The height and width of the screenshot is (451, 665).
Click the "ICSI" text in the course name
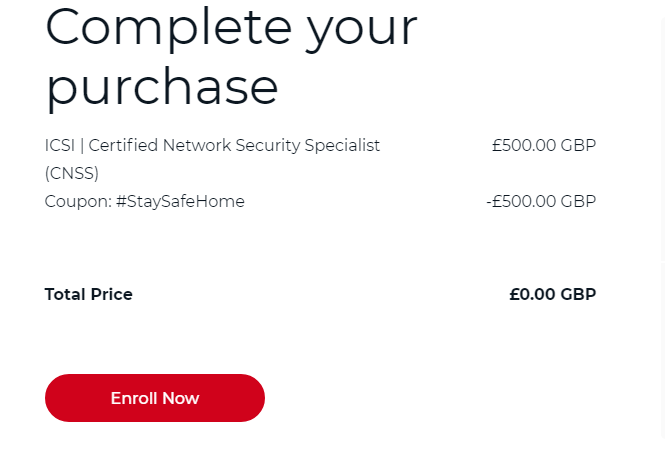click(59, 145)
